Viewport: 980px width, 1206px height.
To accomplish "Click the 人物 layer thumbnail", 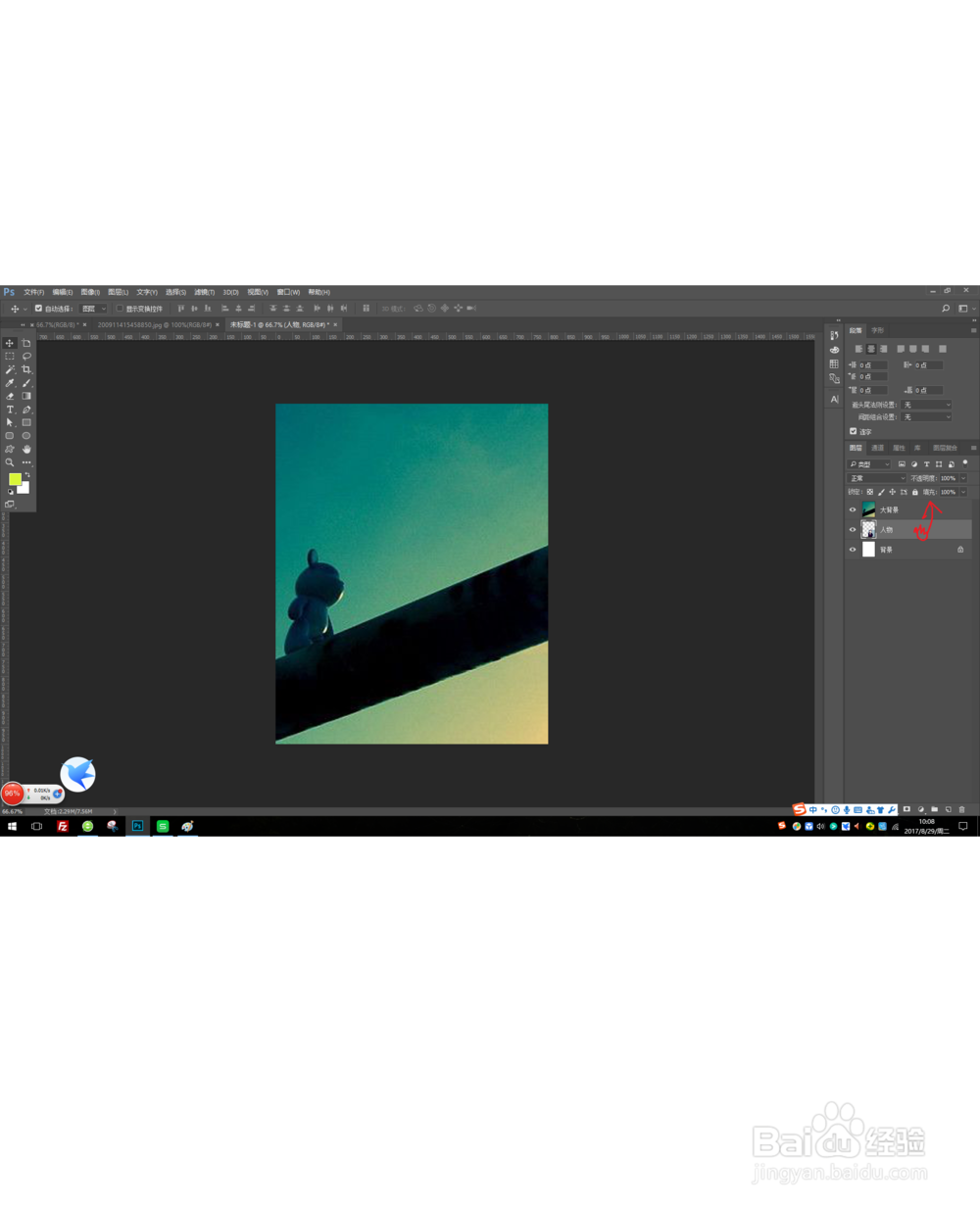I will [868, 529].
